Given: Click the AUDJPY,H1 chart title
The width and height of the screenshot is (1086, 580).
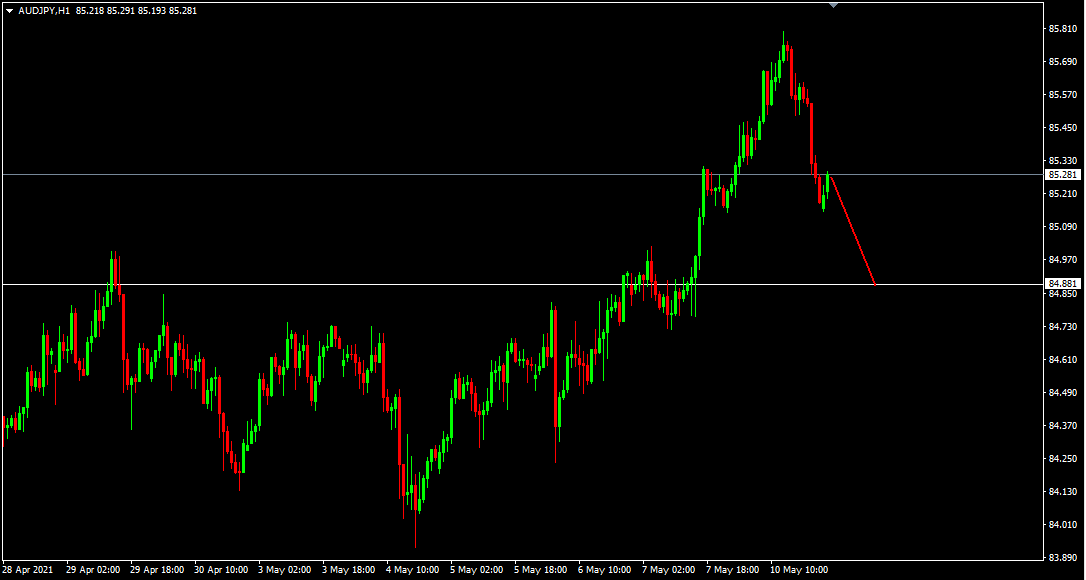Looking at the screenshot, I should [x=44, y=11].
